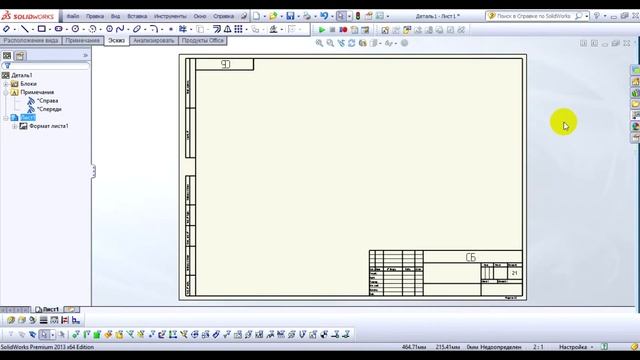Open the Файл menu

coord(73,16)
